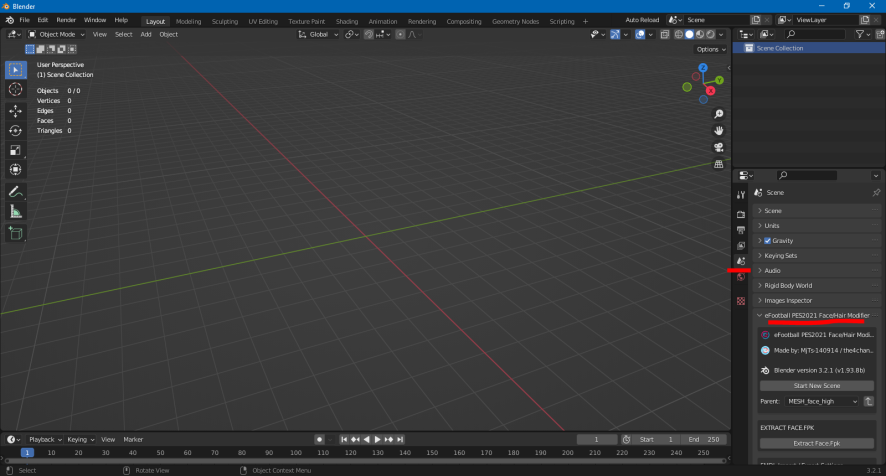Pin the Scene properties panel
886x476 pixels.
click(x=876, y=193)
